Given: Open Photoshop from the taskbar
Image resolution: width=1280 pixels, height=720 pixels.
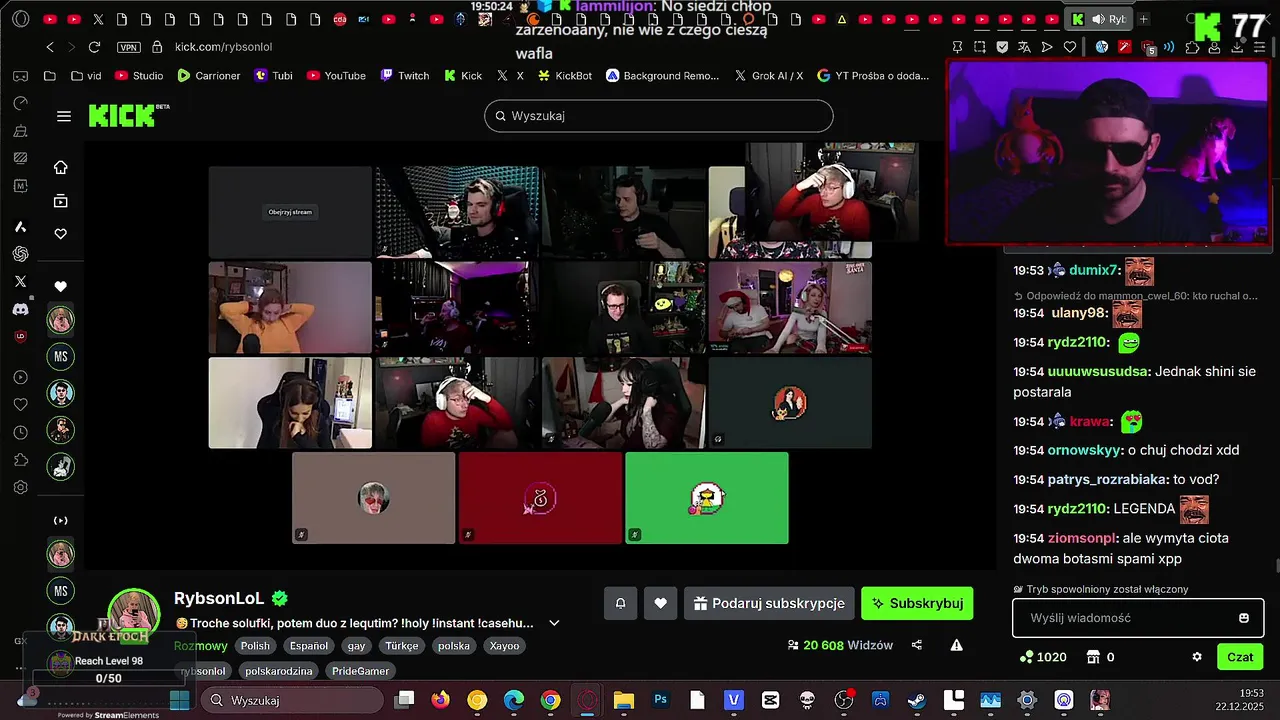Looking at the screenshot, I should coord(660,700).
